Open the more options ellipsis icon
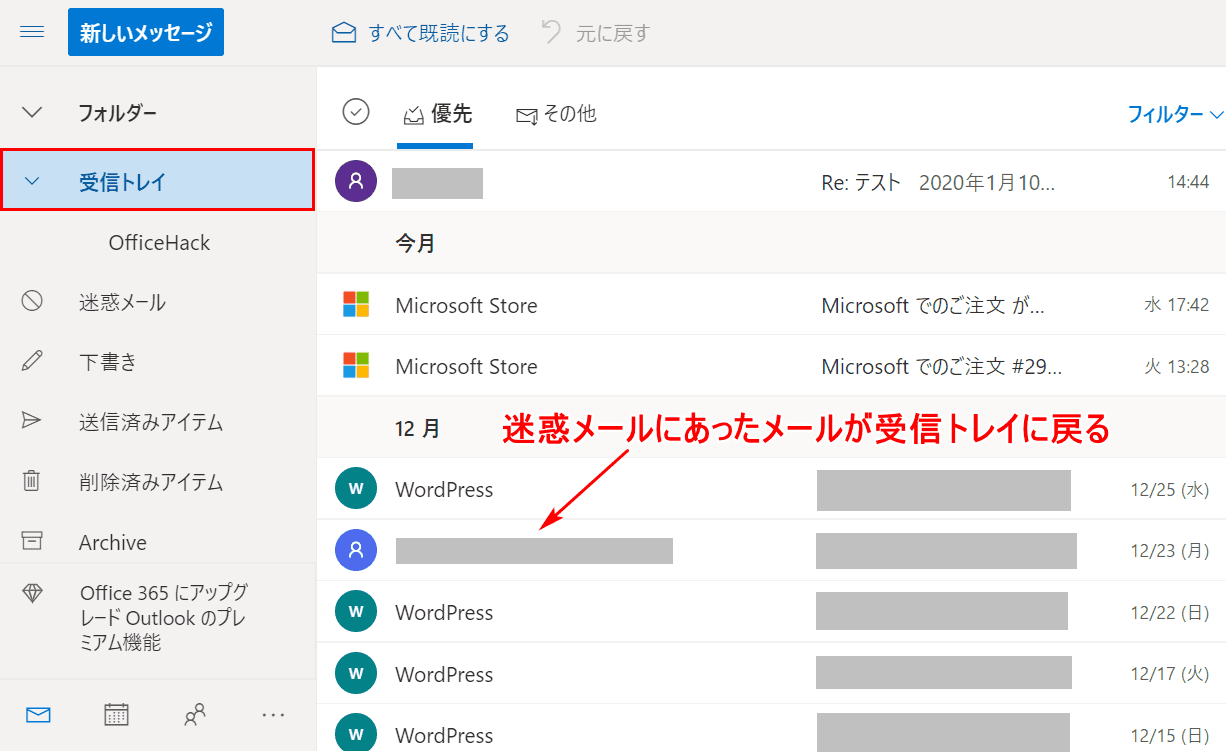The width and height of the screenshot is (1226, 752). pyautogui.click(x=273, y=714)
